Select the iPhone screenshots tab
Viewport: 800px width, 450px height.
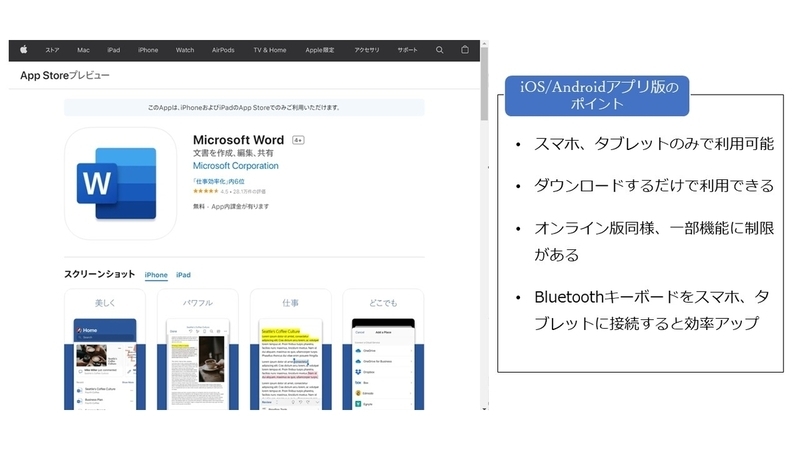point(156,274)
